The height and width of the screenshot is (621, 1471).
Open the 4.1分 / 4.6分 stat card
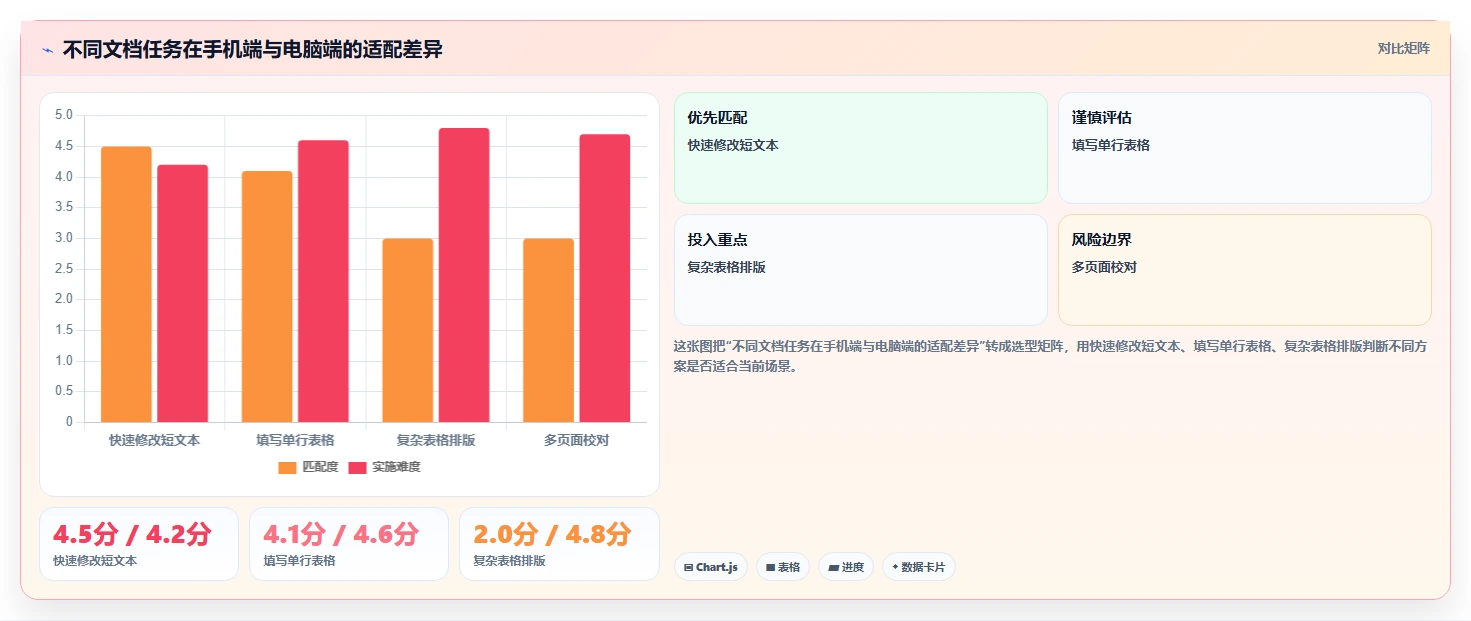(349, 544)
